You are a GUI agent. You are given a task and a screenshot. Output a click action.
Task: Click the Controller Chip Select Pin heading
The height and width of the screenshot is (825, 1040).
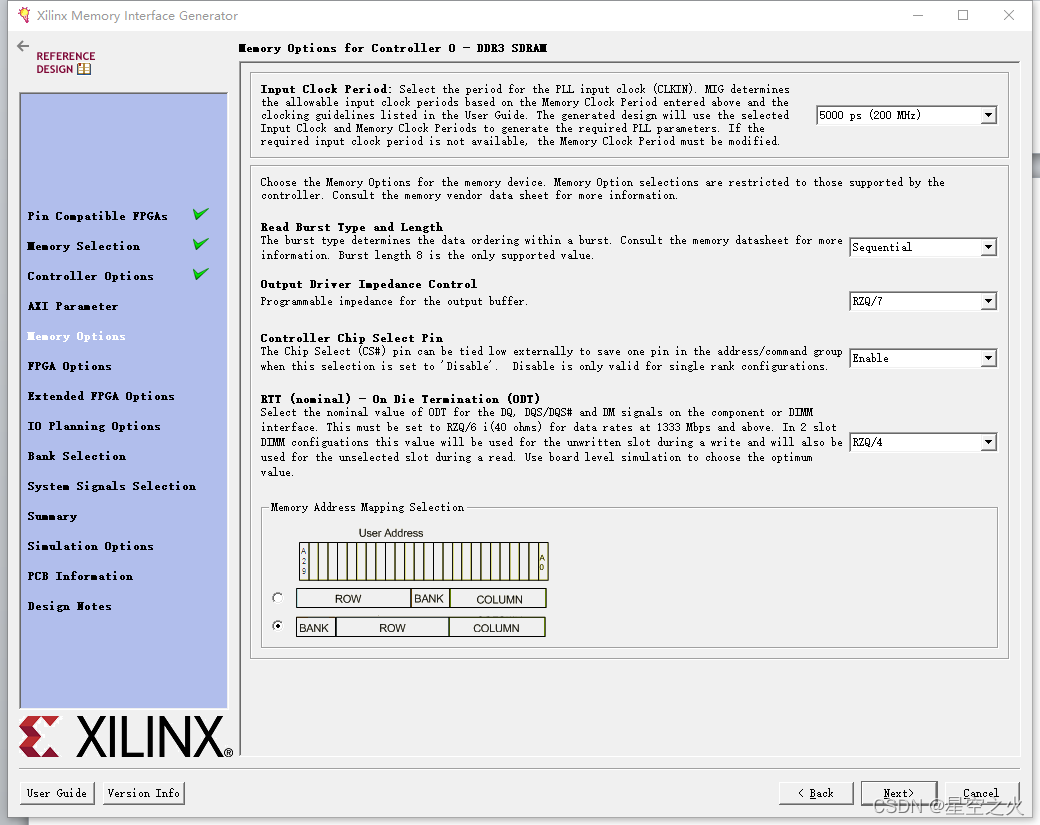[x=352, y=338]
